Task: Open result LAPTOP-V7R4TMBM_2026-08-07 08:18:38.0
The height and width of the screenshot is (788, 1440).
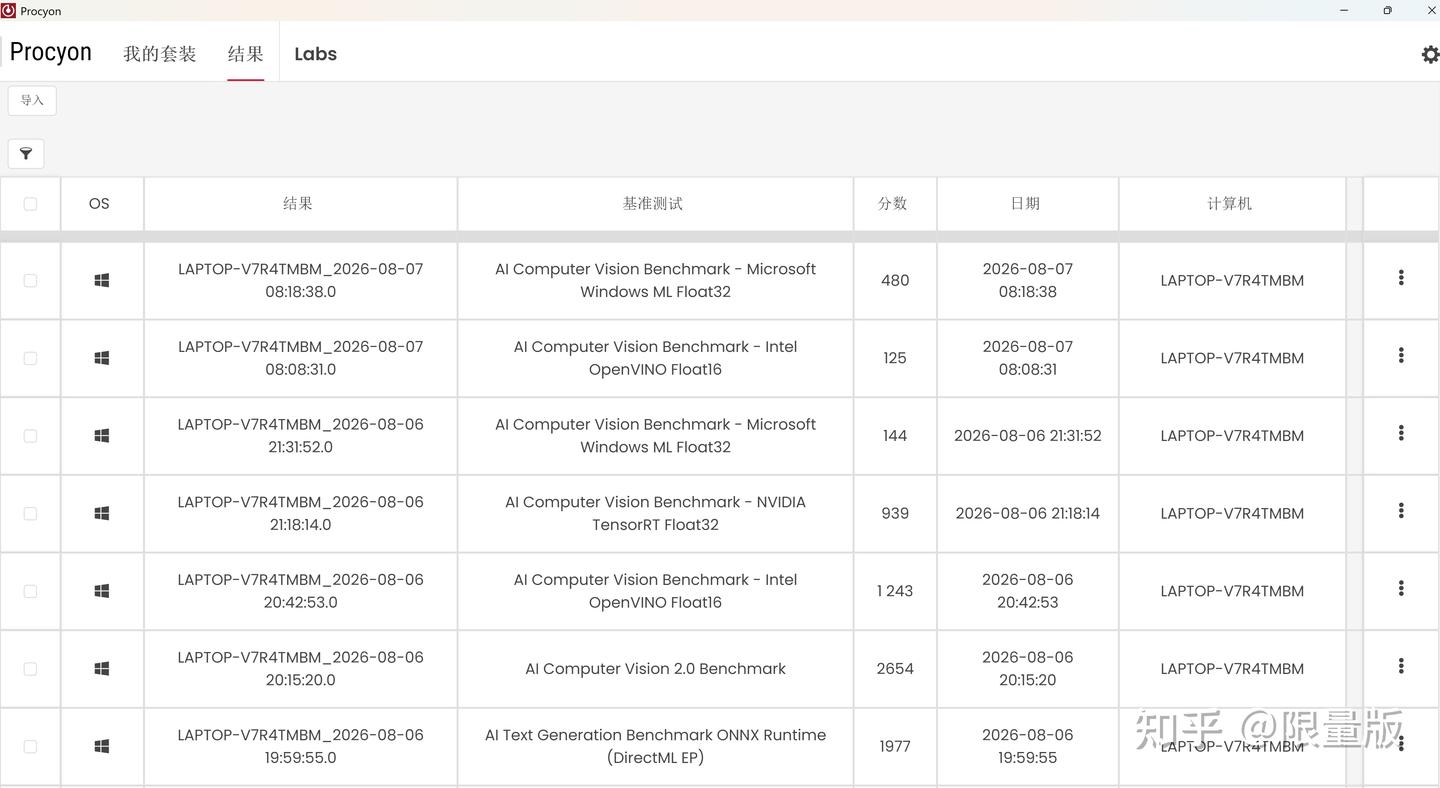Action: point(300,281)
